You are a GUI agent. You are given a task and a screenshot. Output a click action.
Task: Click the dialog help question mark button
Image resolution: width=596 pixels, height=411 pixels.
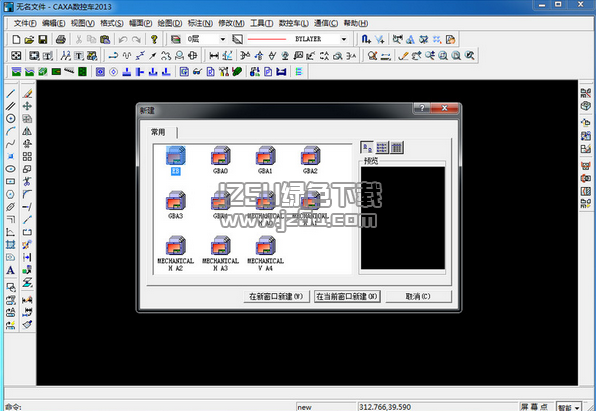click(x=422, y=108)
